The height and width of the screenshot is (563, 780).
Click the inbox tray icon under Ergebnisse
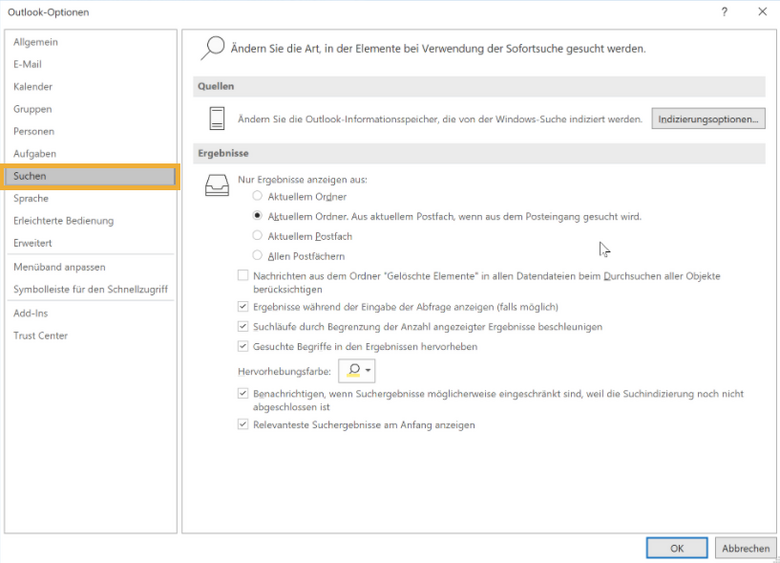pyautogui.click(x=217, y=185)
